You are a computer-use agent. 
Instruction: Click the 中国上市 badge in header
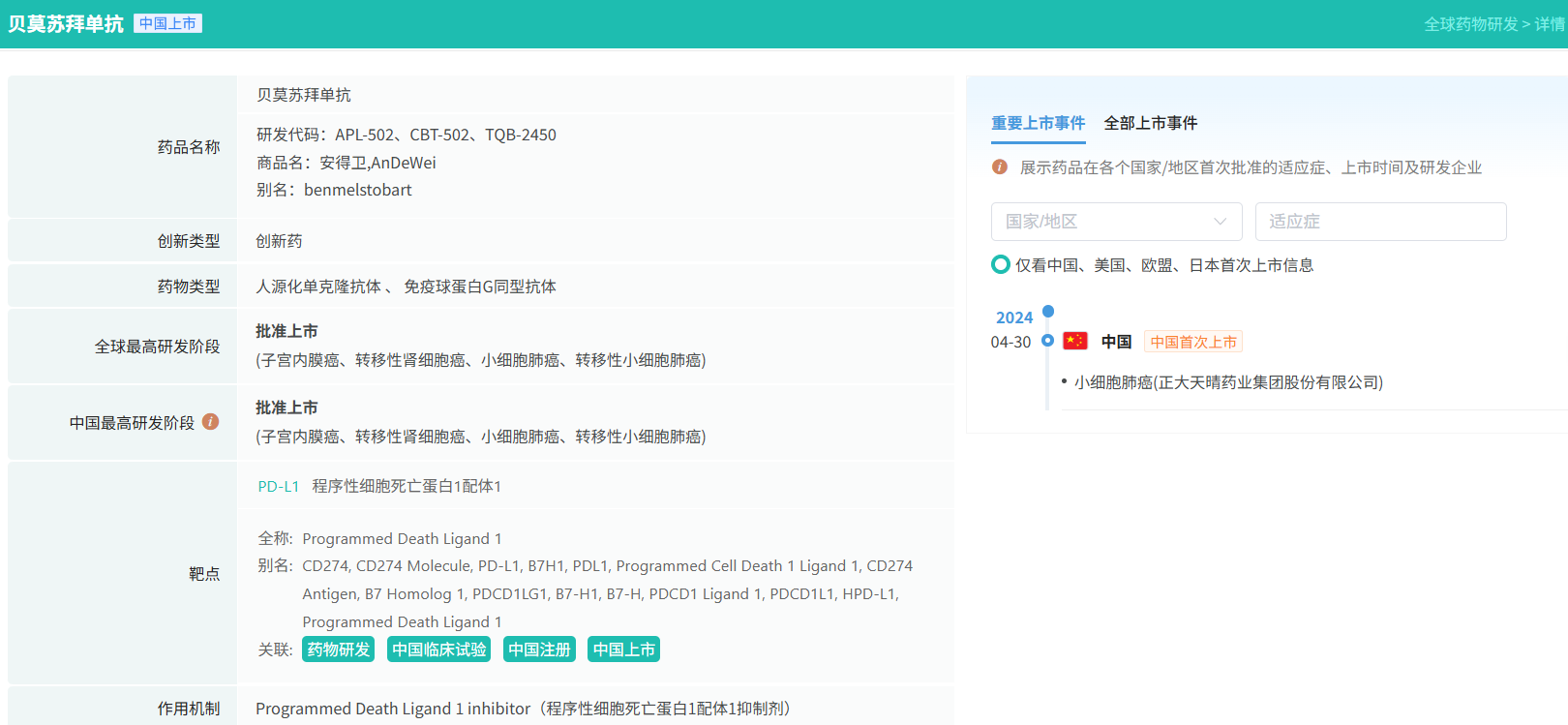tap(167, 23)
